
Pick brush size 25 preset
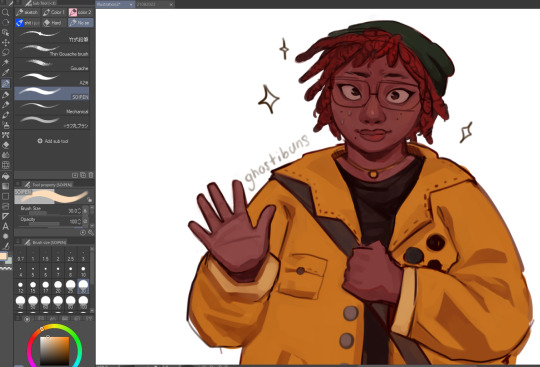[71, 287]
